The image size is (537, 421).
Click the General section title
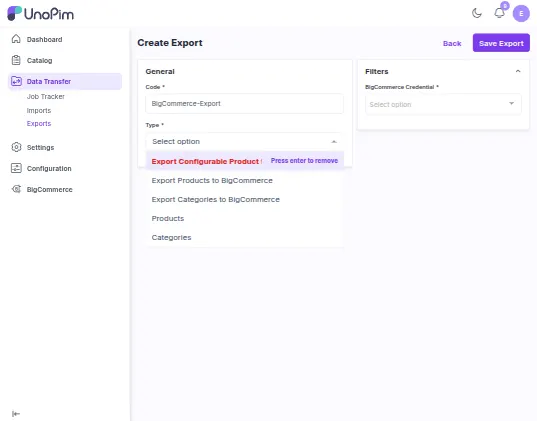pos(160,72)
